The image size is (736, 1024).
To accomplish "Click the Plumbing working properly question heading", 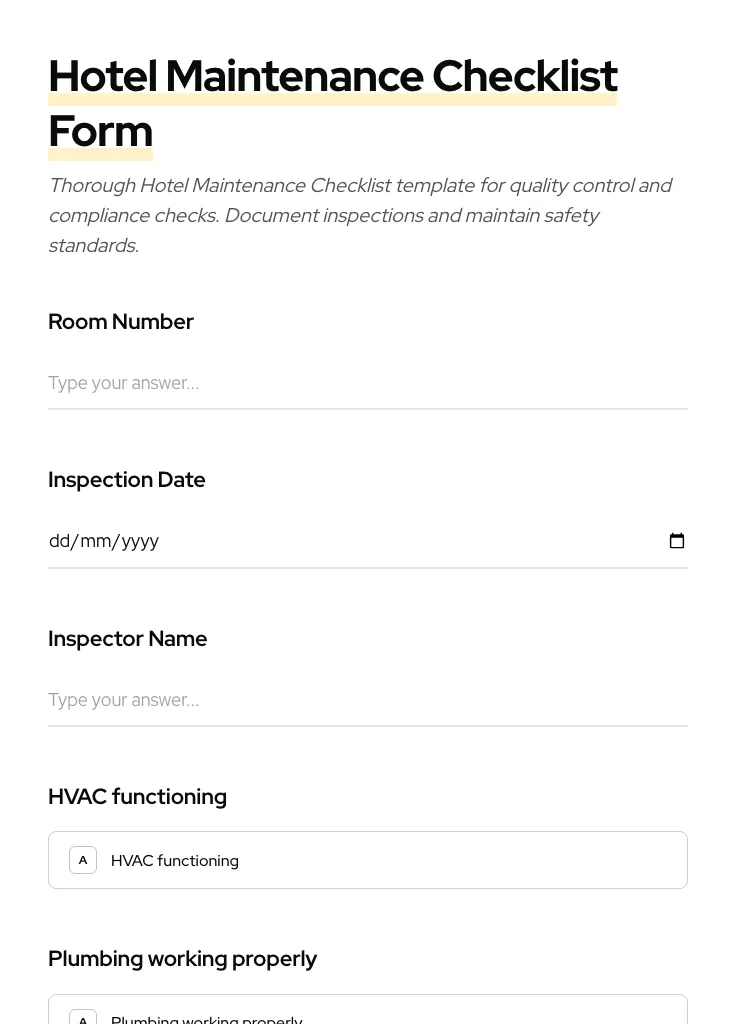I will [182, 957].
